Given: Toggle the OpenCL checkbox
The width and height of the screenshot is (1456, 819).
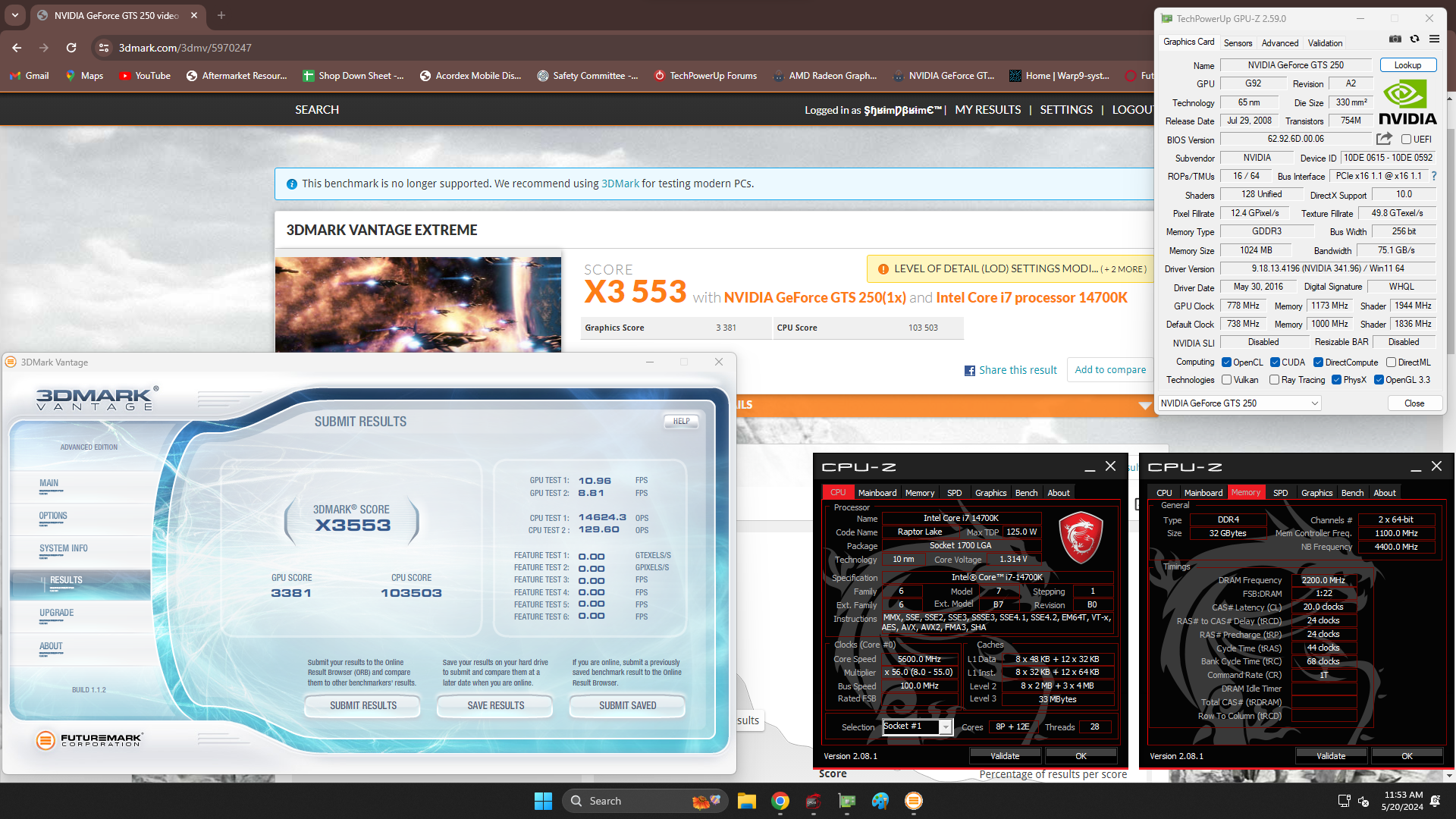Looking at the screenshot, I should 1226,362.
